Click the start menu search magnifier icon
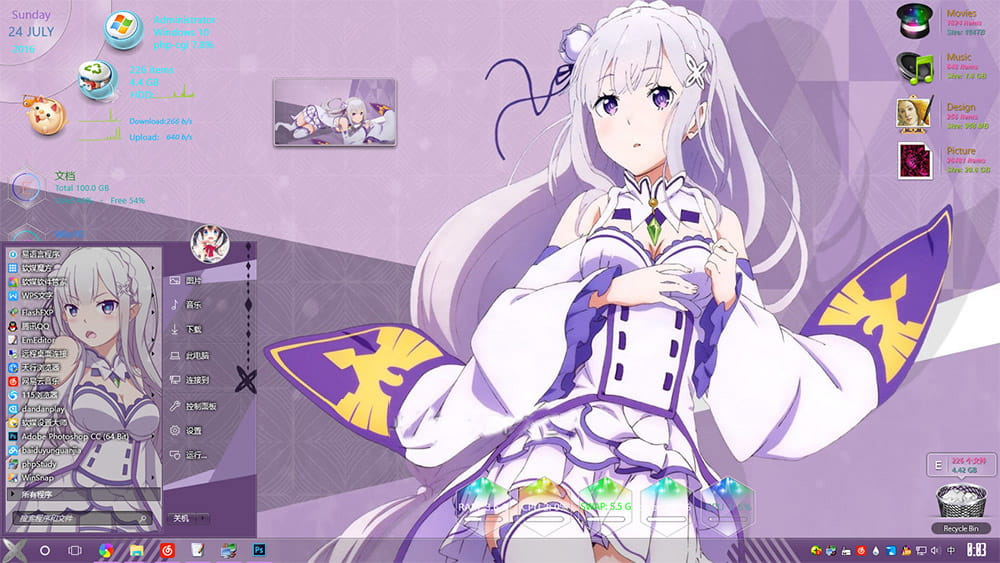 pyautogui.click(x=143, y=519)
